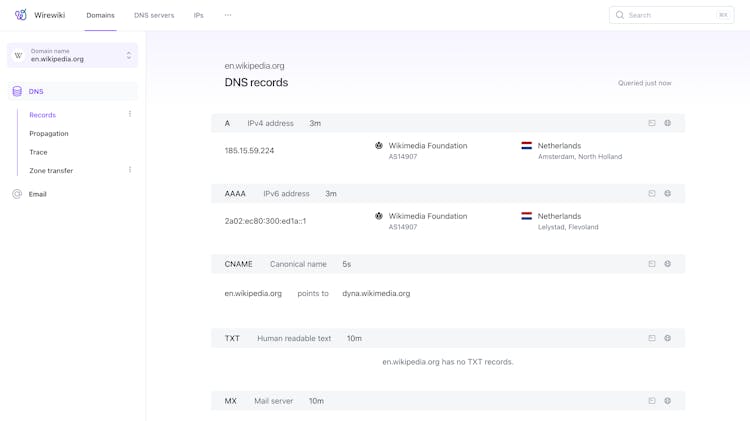Open the Email section in sidebar
750x421 pixels.
coord(37,194)
